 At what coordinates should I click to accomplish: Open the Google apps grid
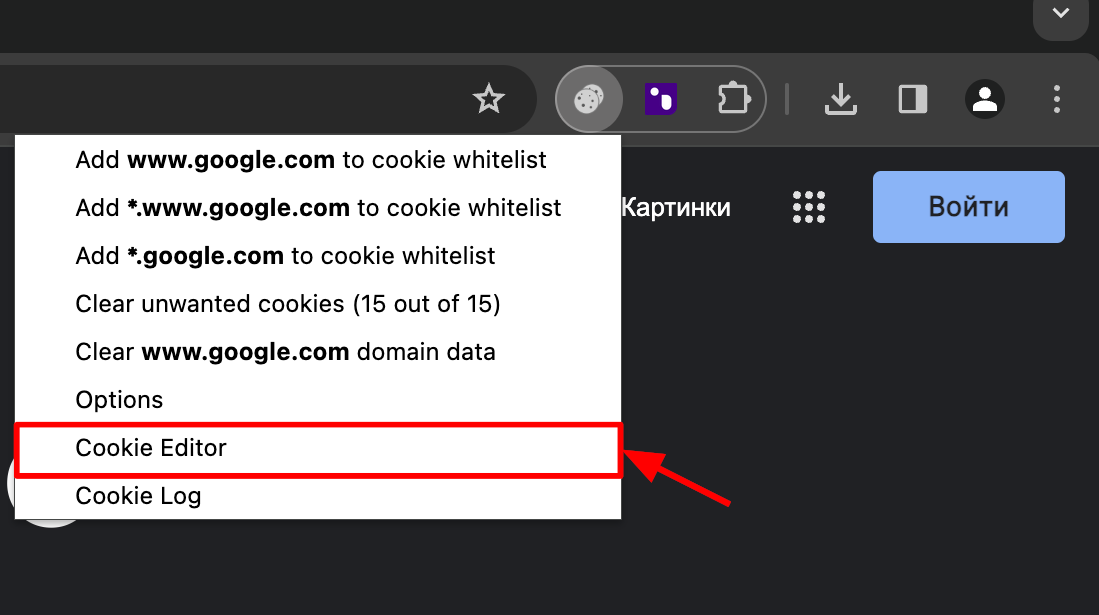tap(808, 207)
